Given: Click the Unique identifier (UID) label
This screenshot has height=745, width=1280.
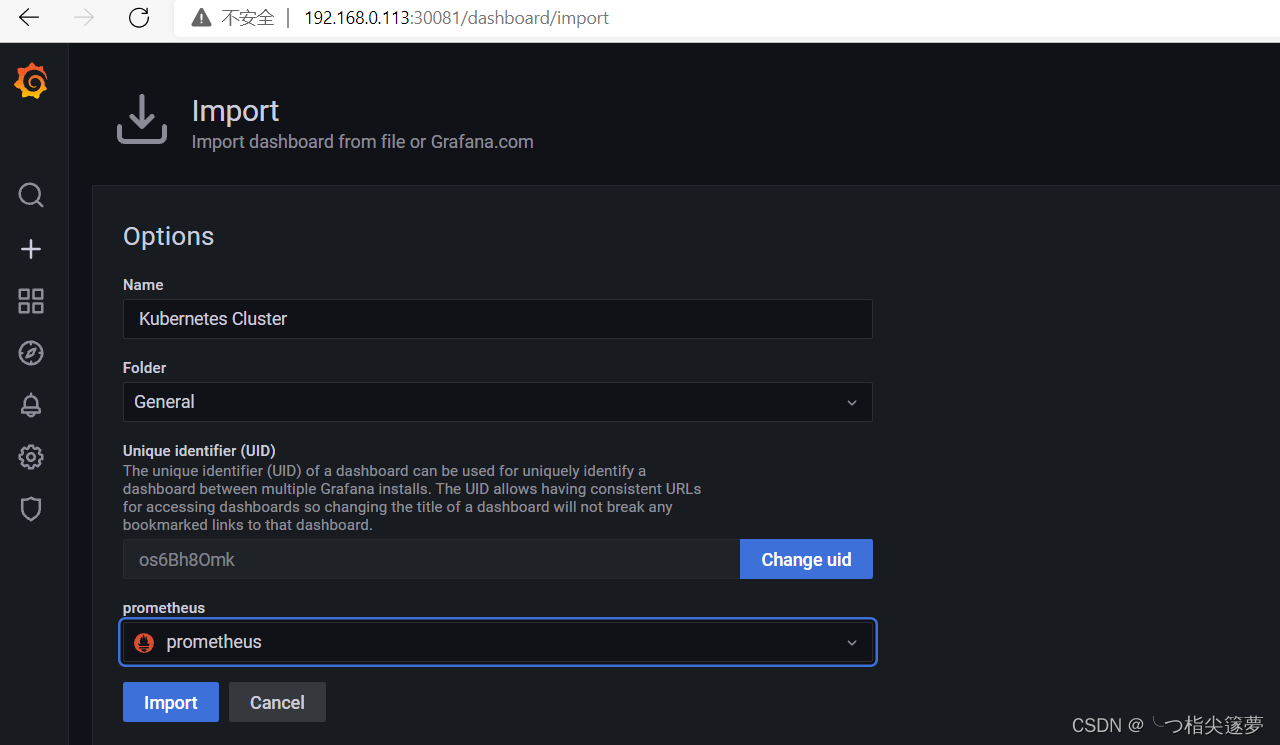Looking at the screenshot, I should pyautogui.click(x=199, y=450).
